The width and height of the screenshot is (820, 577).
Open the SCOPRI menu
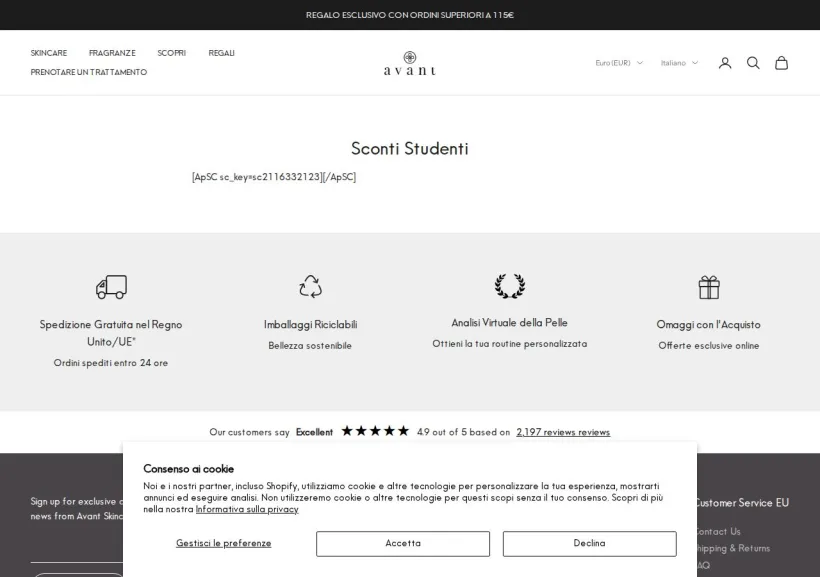click(172, 53)
